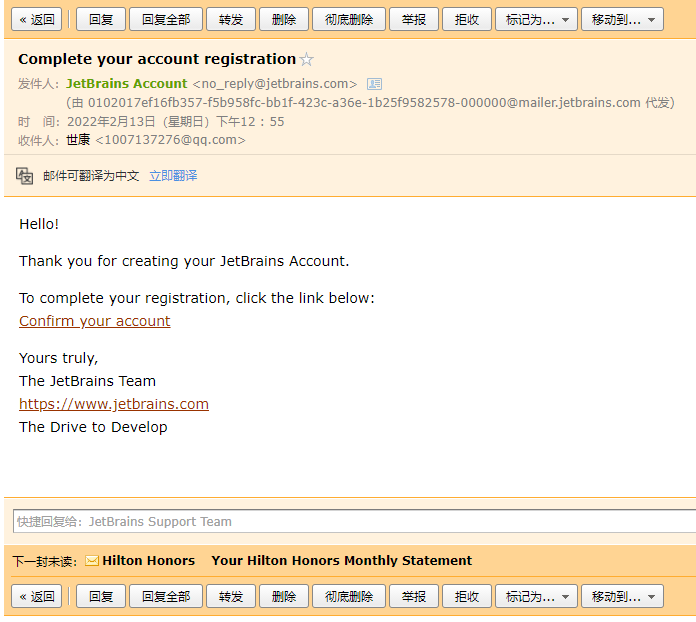Open top 移动到 dropdown
Viewport: 696px width, 622px height.
622,20
